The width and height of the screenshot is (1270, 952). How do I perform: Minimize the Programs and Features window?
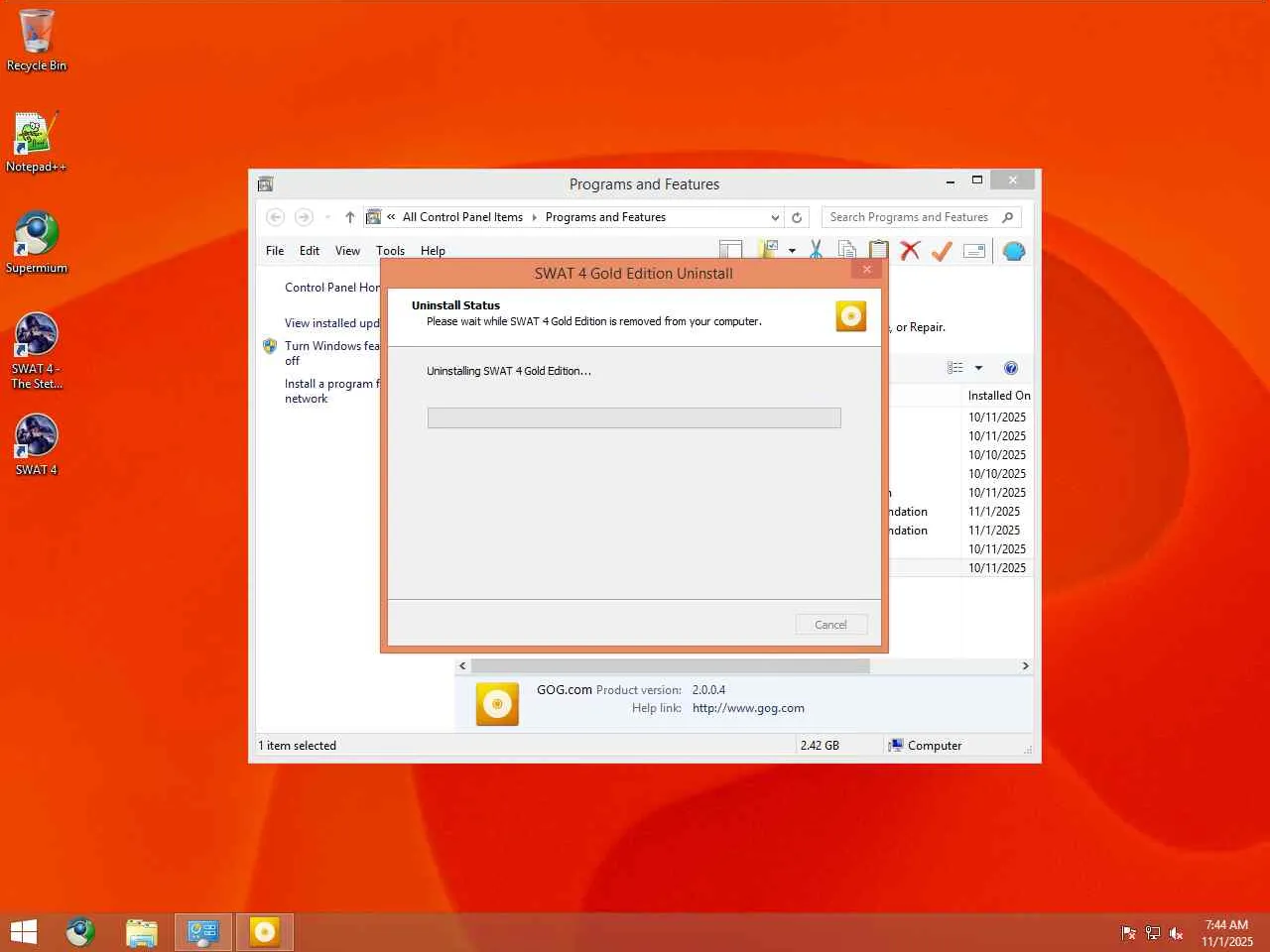951,180
